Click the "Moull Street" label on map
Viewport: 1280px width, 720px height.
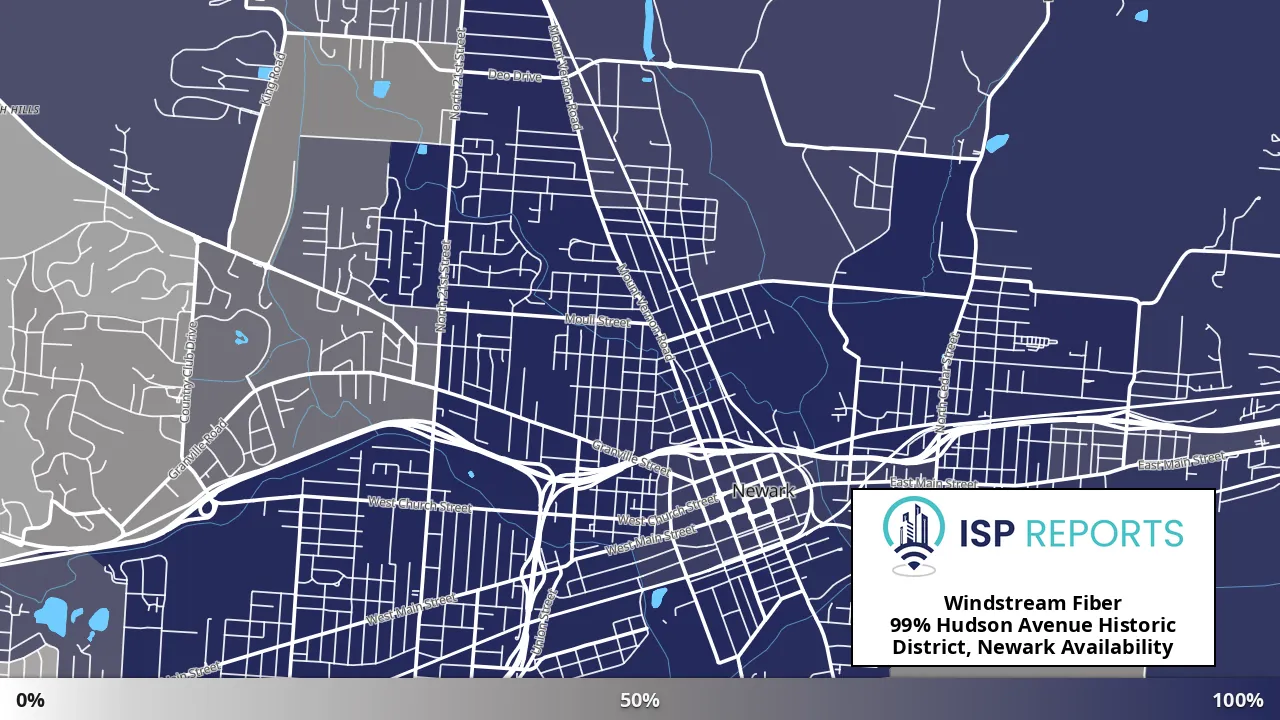(x=598, y=321)
